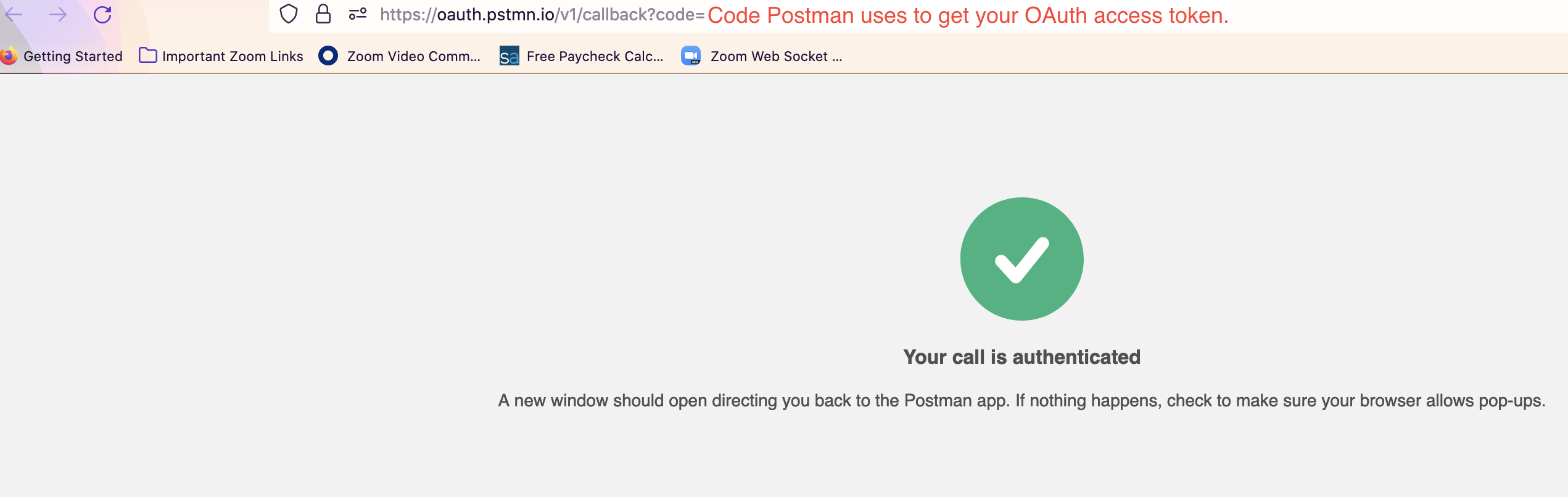Click the Zoom camera favicon in bookmarks
The height and width of the screenshot is (497, 1568).
(691, 55)
